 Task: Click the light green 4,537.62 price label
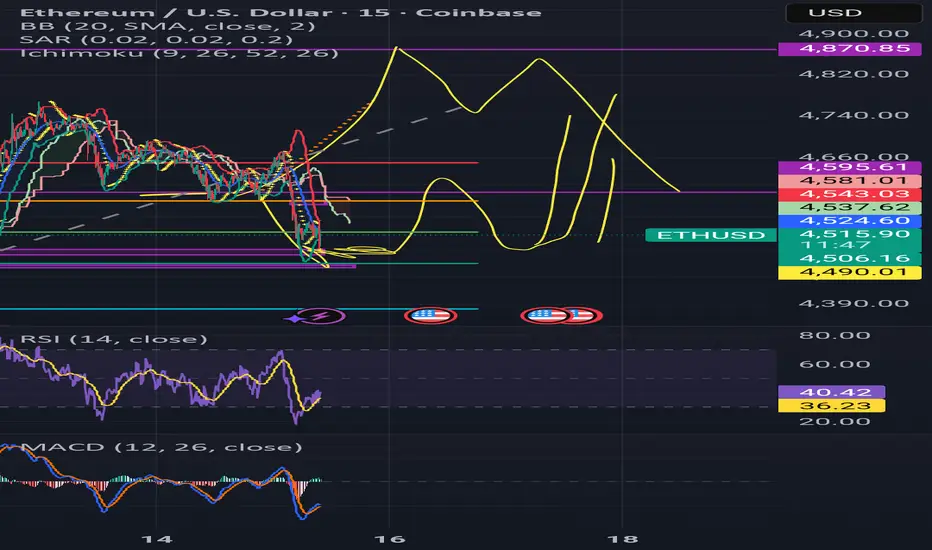850,208
